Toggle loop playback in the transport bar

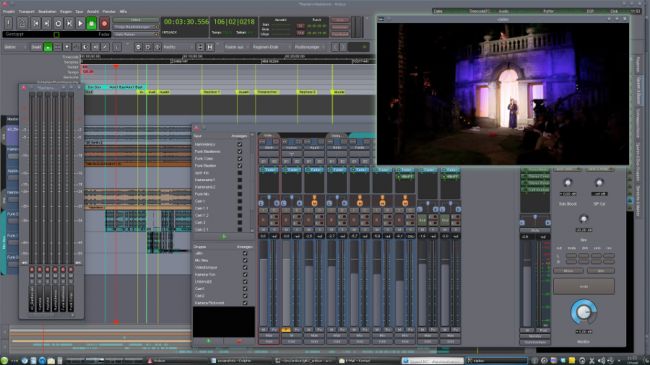pyautogui.click(x=58, y=24)
